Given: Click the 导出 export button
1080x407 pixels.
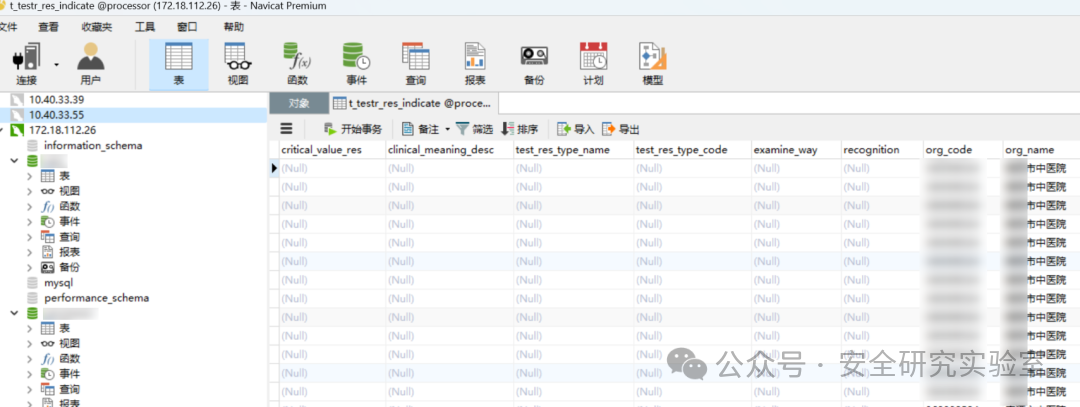Looking at the screenshot, I should tap(621, 129).
